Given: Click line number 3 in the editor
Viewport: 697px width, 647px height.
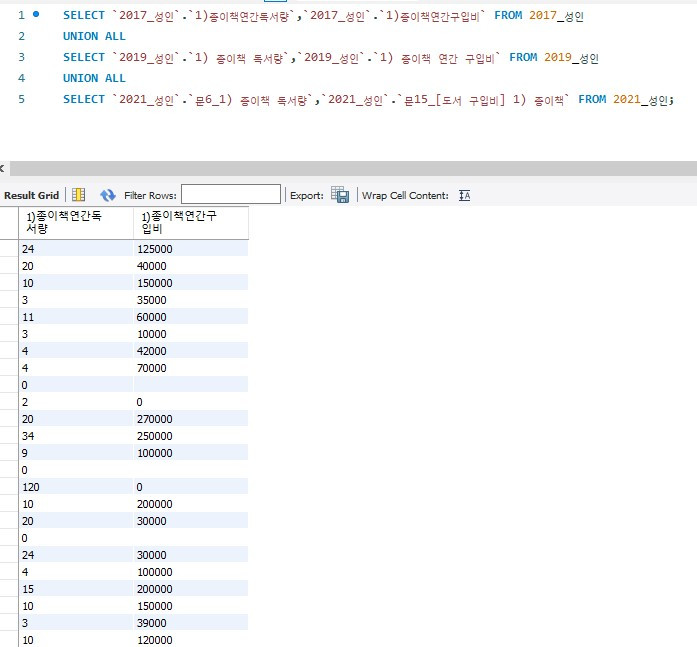Looking at the screenshot, I should (21, 57).
